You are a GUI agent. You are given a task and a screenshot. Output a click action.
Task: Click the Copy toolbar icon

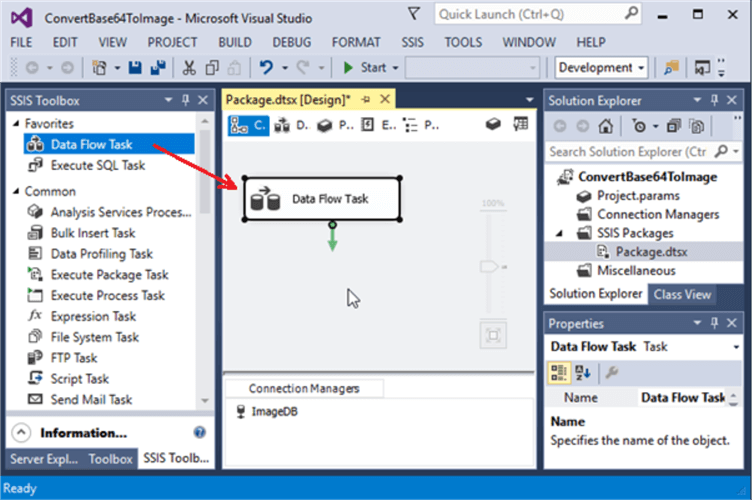pos(212,68)
